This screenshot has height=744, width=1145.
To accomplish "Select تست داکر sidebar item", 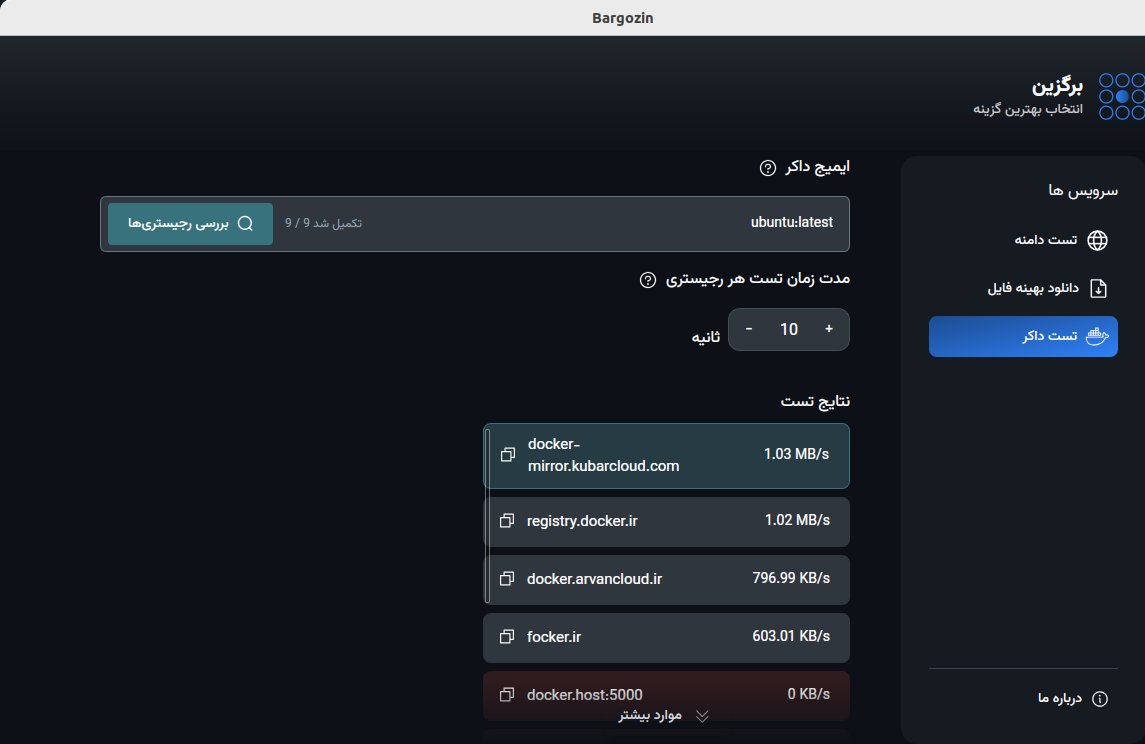I will (1024, 336).
